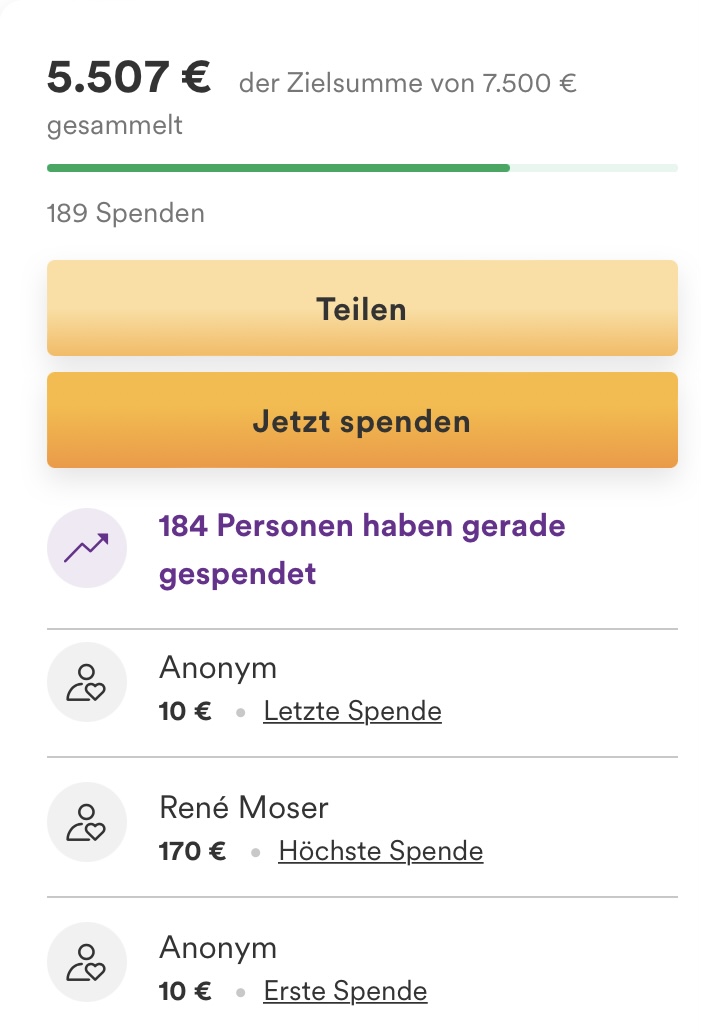Image resolution: width=701 pixels, height=1034 pixels.
Task: Open the Letzte Spende link
Action: coord(352,712)
